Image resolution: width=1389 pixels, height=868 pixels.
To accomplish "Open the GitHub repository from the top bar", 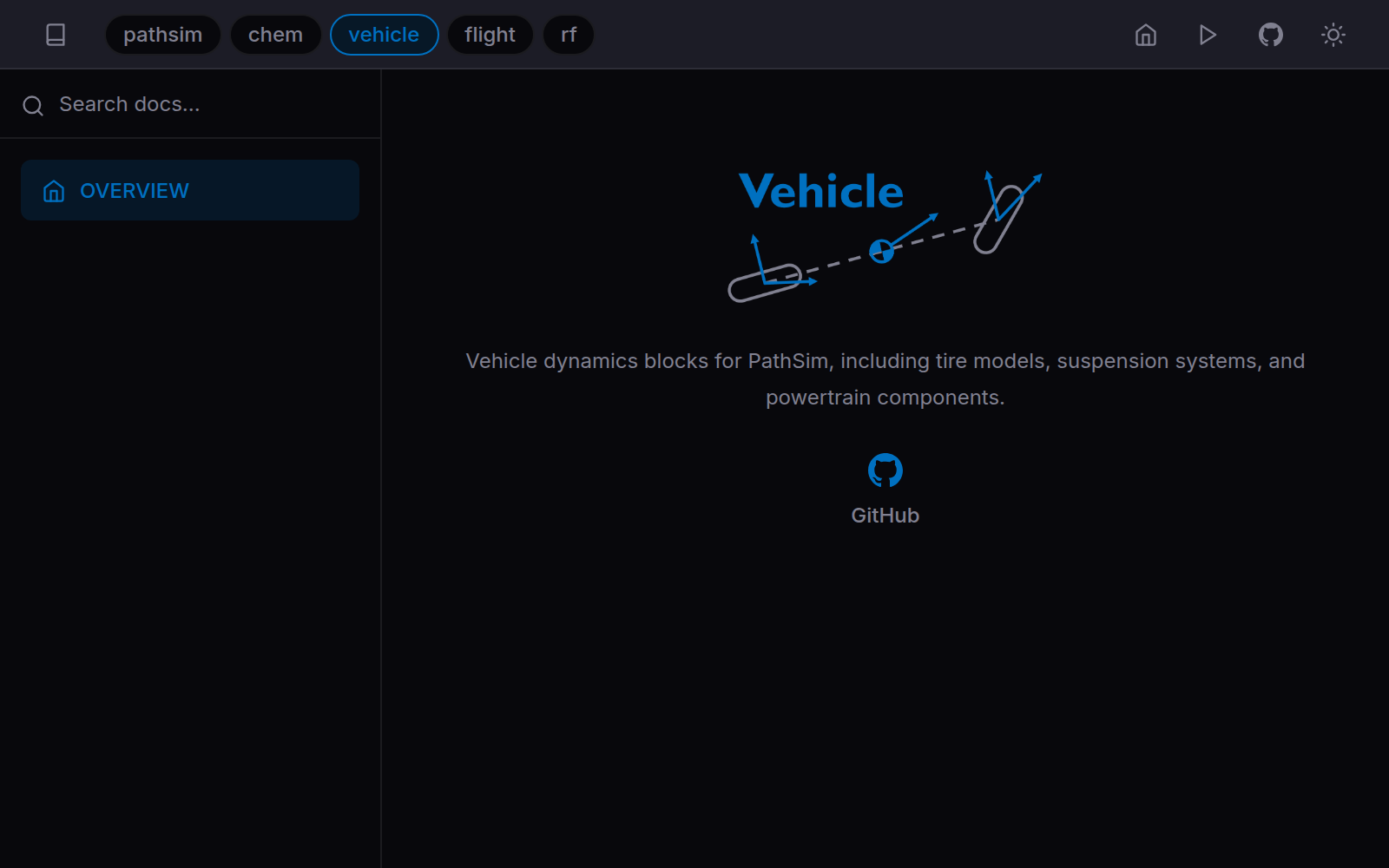I will click(1270, 35).
